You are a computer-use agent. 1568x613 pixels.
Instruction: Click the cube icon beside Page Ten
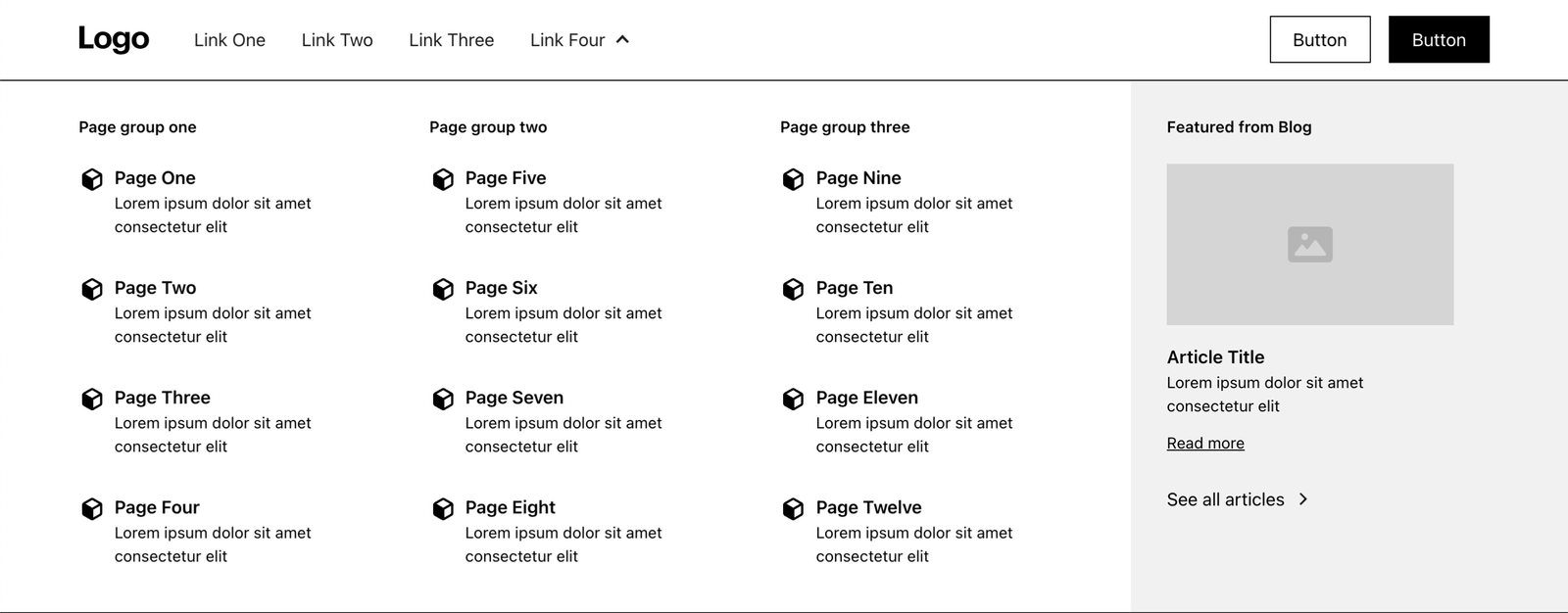tap(793, 289)
